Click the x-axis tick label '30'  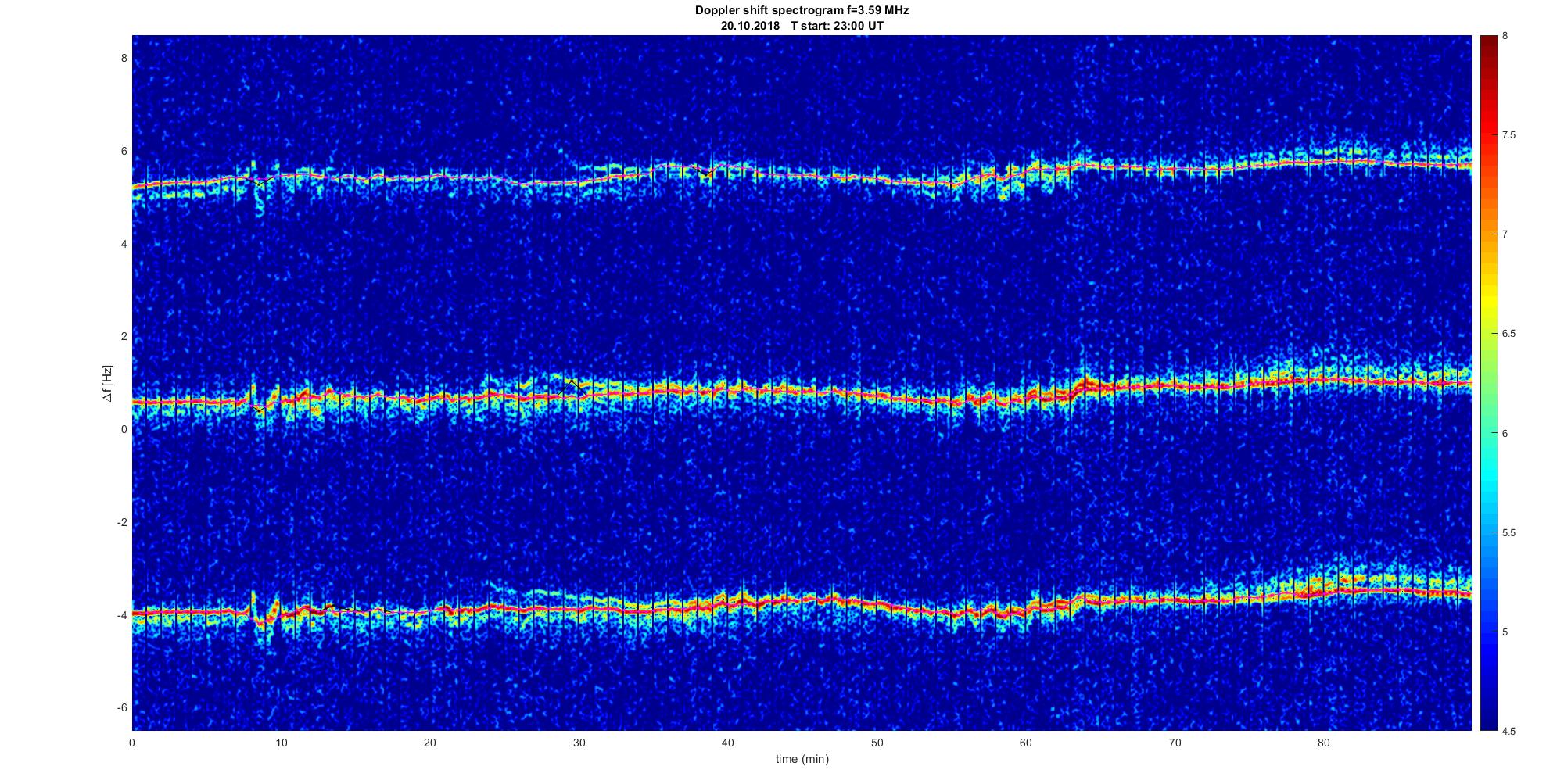coord(579,743)
